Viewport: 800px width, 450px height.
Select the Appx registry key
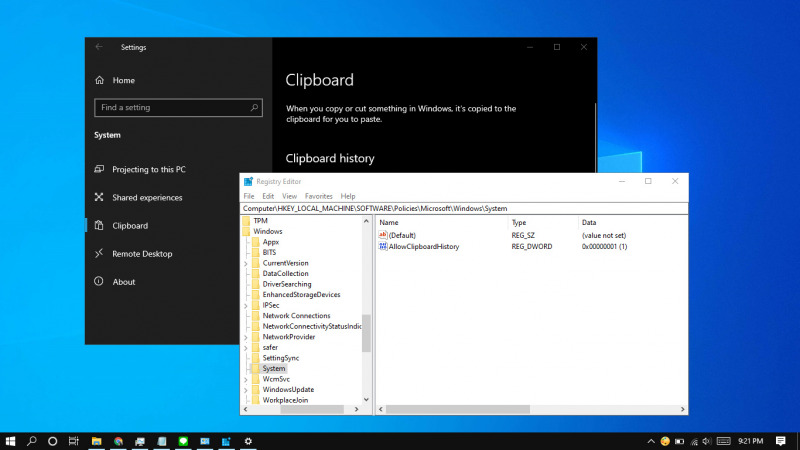pyautogui.click(x=270, y=242)
